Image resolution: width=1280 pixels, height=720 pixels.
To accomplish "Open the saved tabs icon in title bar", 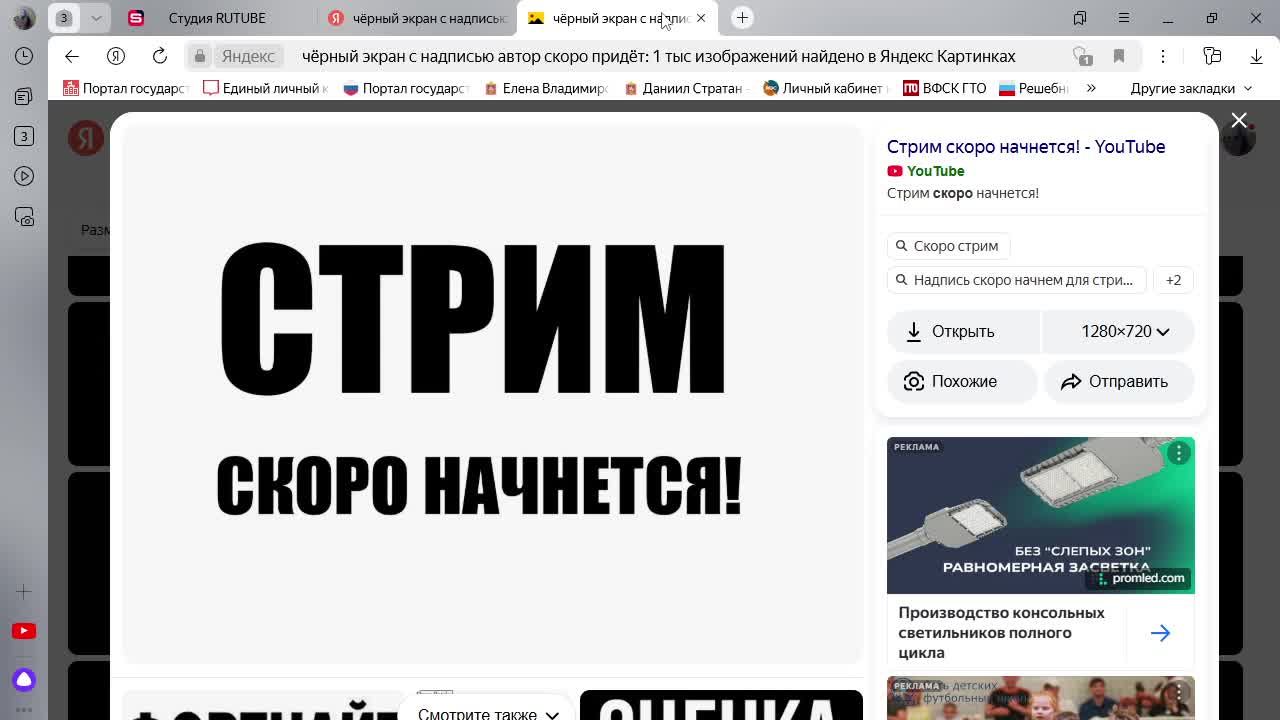I will click(x=1080, y=18).
